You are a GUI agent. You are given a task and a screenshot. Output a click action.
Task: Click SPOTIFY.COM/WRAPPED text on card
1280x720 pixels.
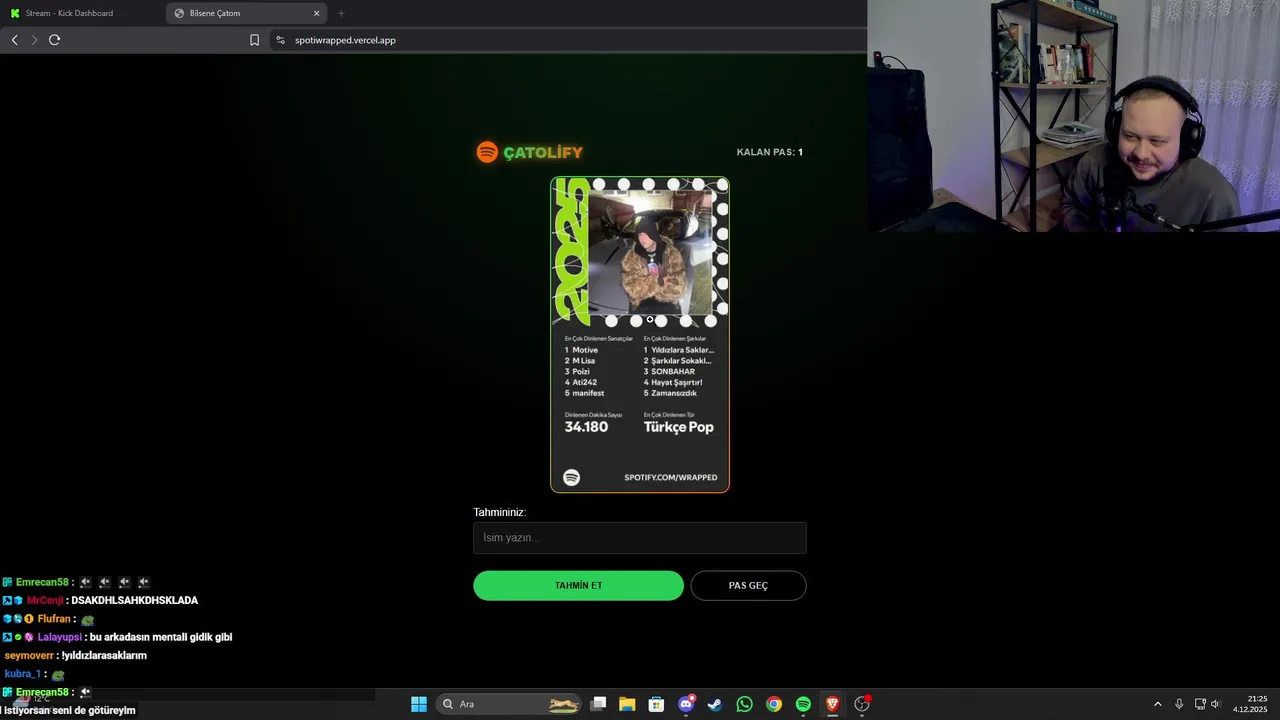coord(671,478)
